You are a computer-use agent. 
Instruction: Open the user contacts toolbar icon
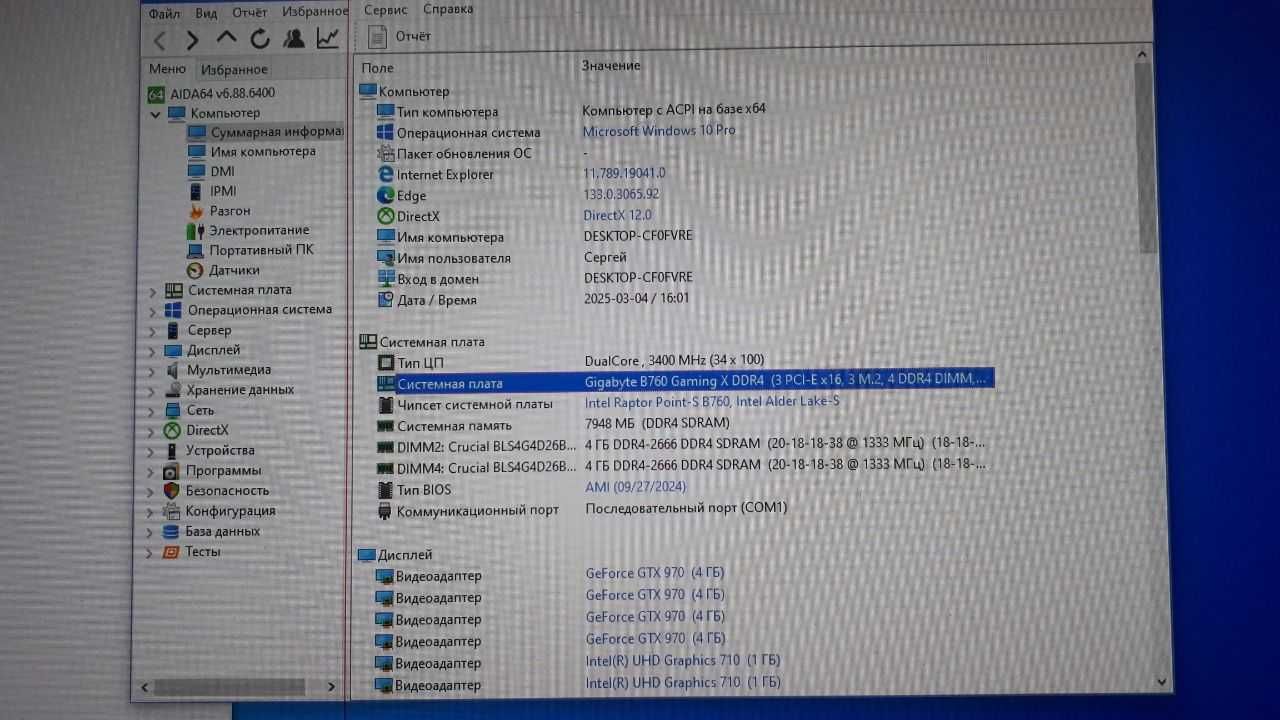294,39
